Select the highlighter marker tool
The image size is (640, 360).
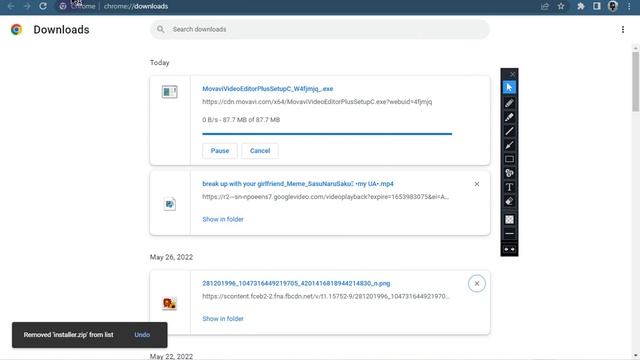(509, 117)
